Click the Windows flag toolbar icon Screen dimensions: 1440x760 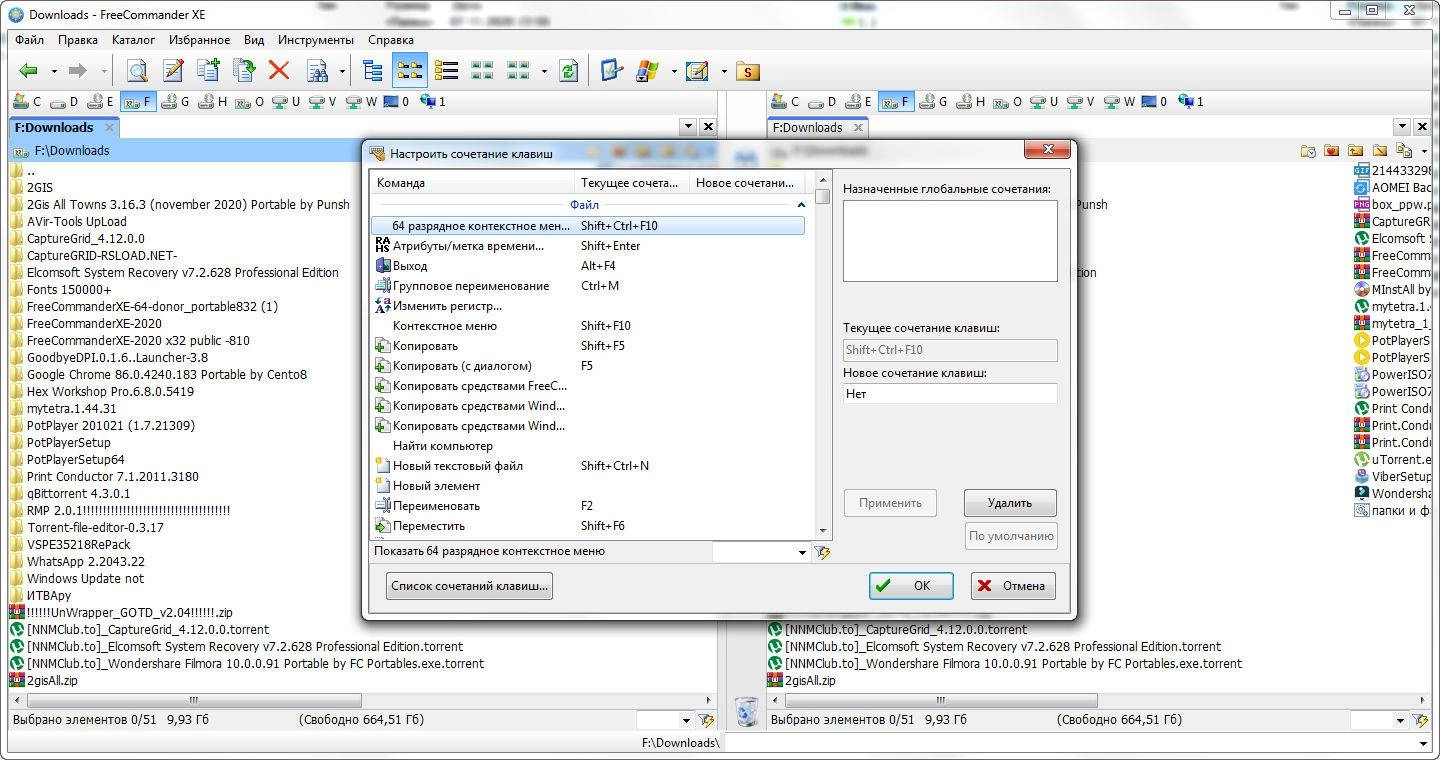pyautogui.click(x=648, y=71)
